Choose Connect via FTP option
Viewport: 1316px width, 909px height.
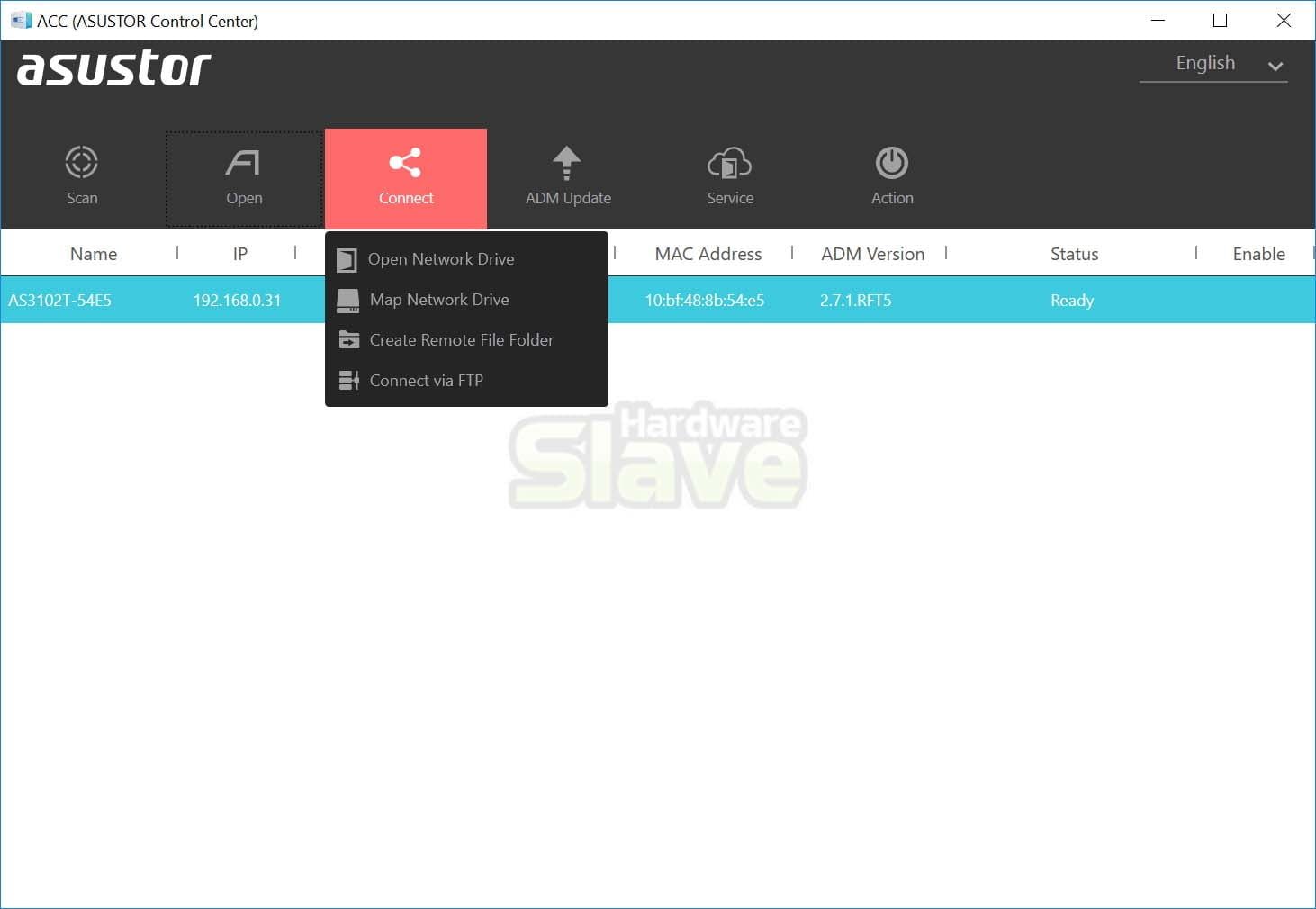[x=466, y=381]
